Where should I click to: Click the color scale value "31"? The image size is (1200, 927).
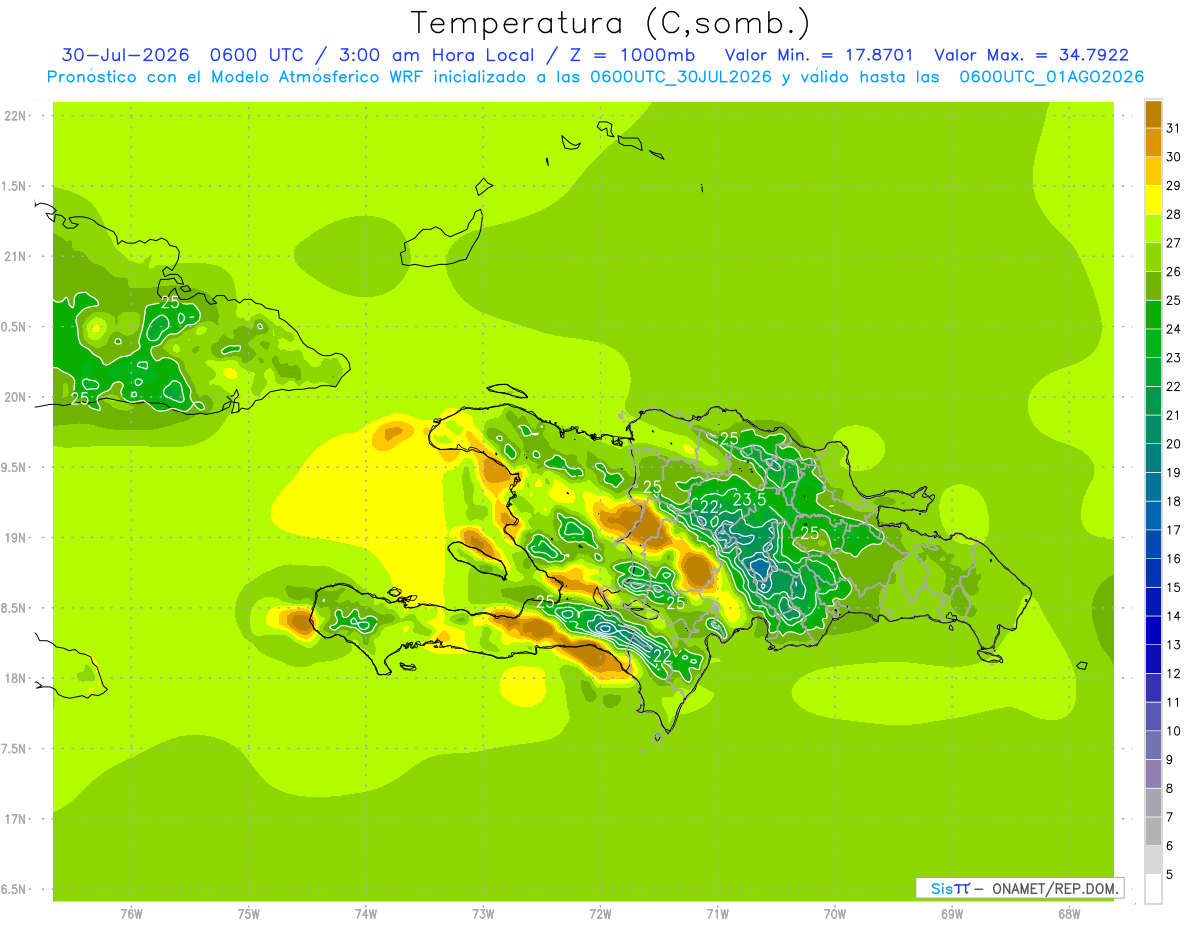point(1174,128)
